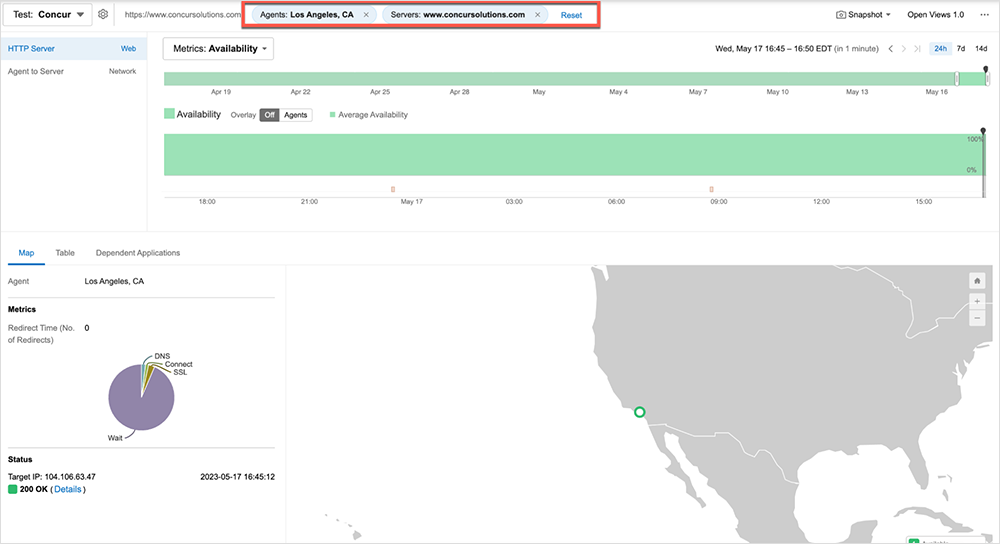Image resolution: width=1000 pixels, height=544 pixels.
Task: Click the Los Angeles agent map marker
Action: pos(640,412)
